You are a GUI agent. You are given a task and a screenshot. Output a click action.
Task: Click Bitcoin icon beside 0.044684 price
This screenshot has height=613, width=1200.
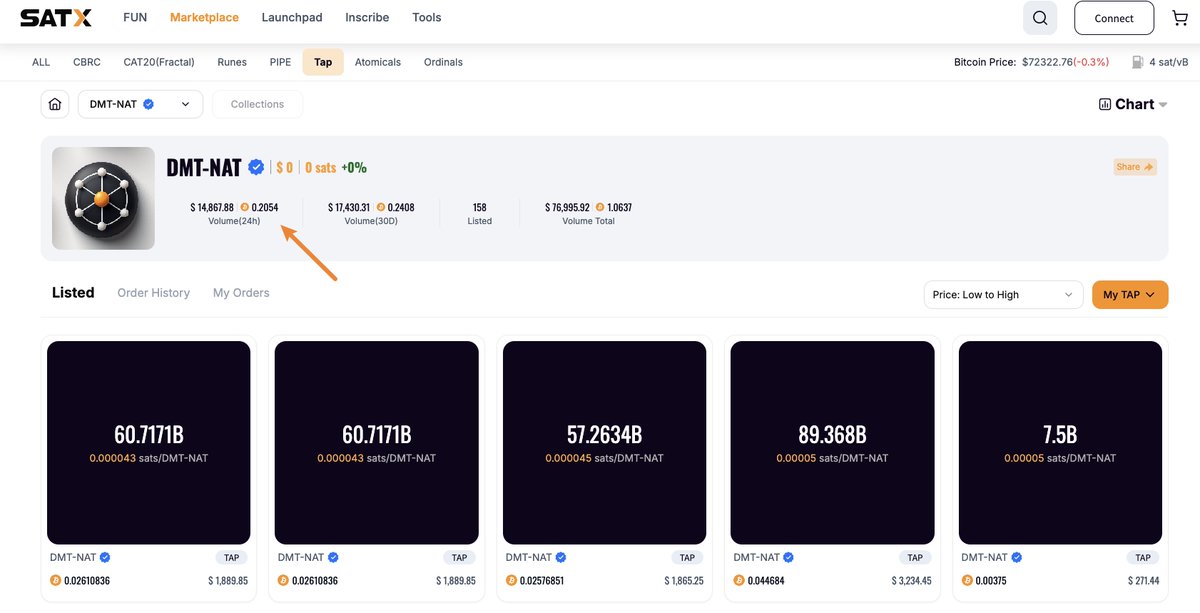(x=740, y=580)
